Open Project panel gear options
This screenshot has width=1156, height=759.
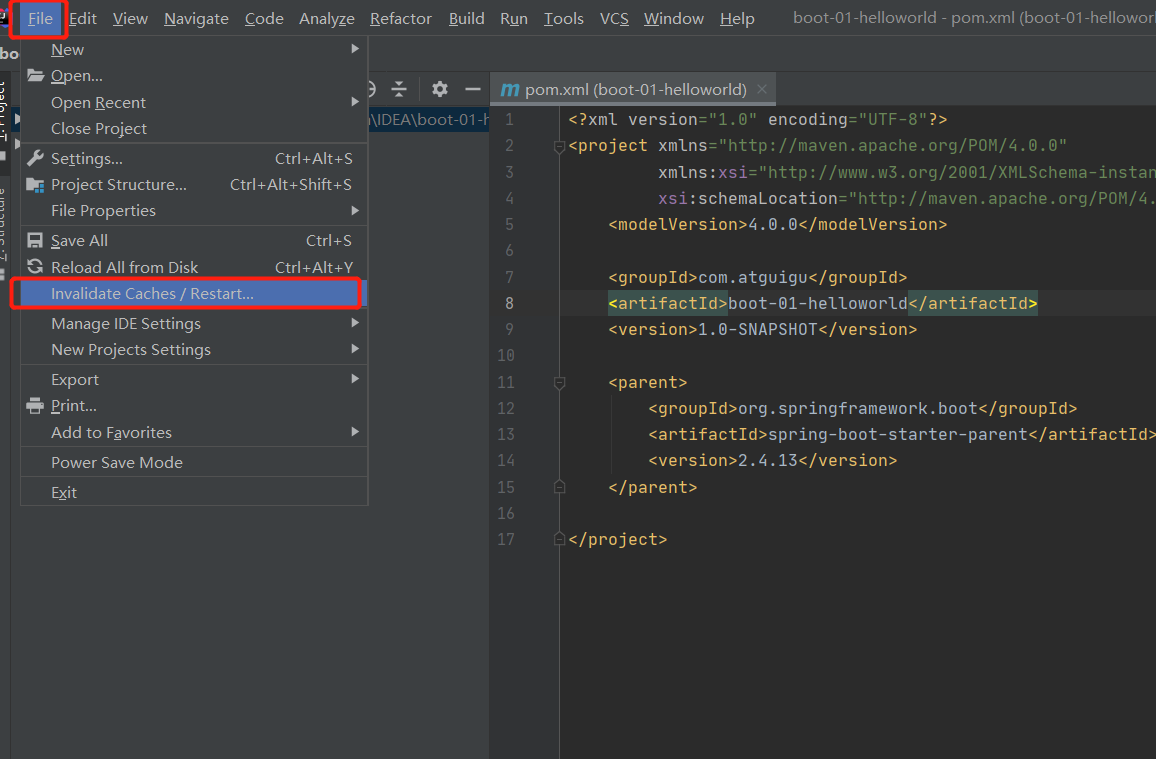[x=440, y=89]
